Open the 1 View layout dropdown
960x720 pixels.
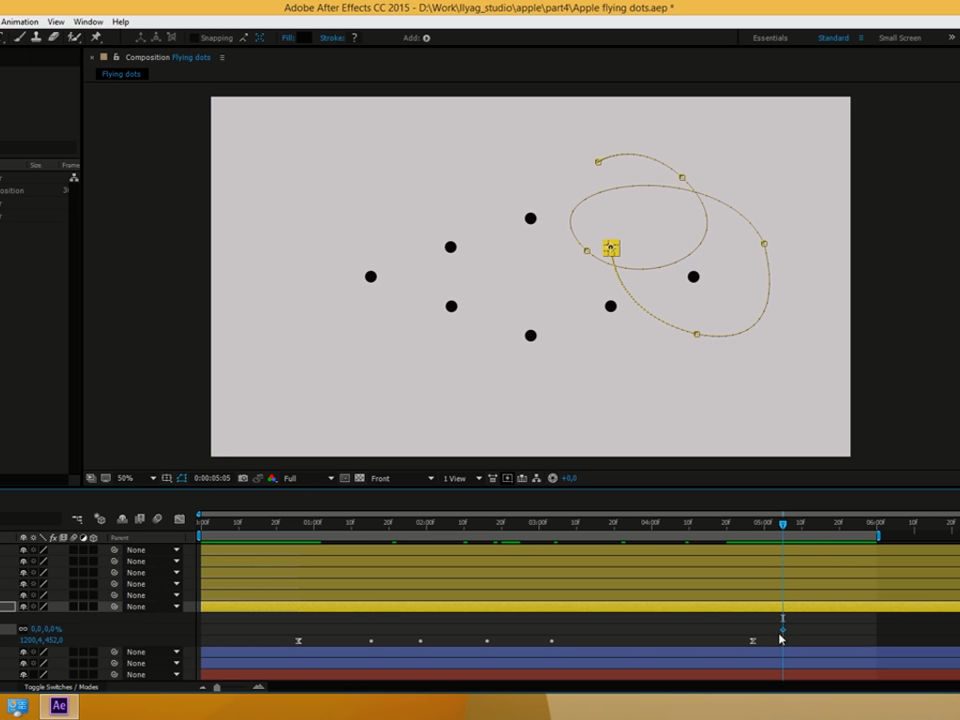(x=479, y=478)
